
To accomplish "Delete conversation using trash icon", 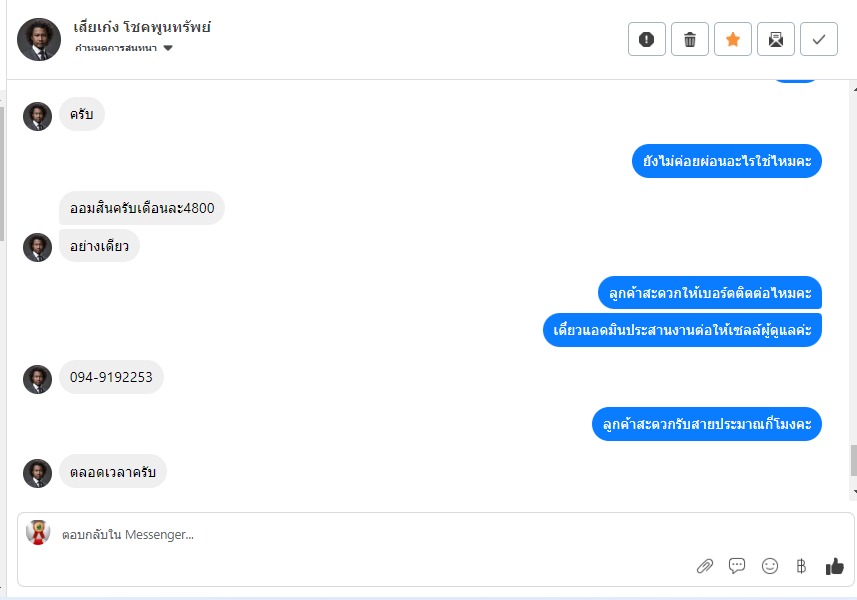I will [x=690, y=39].
